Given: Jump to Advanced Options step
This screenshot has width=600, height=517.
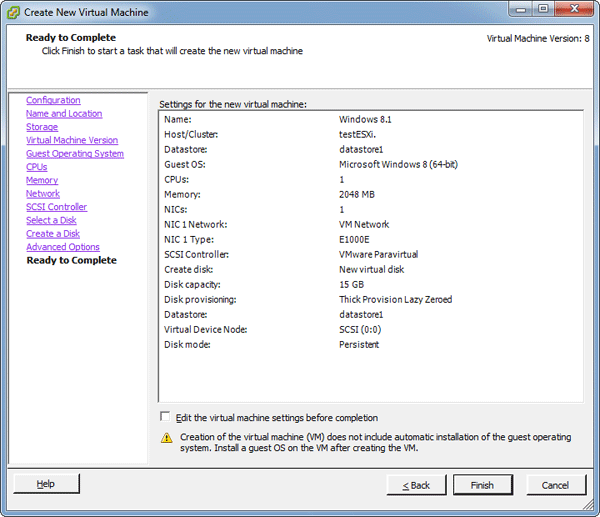Looking at the screenshot, I should pyautogui.click(x=63, y=247).
